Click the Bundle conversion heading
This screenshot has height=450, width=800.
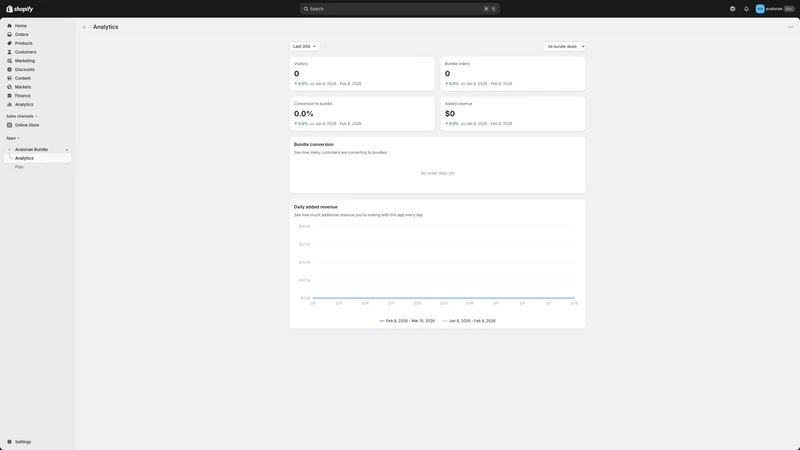[x=314, y=144]
